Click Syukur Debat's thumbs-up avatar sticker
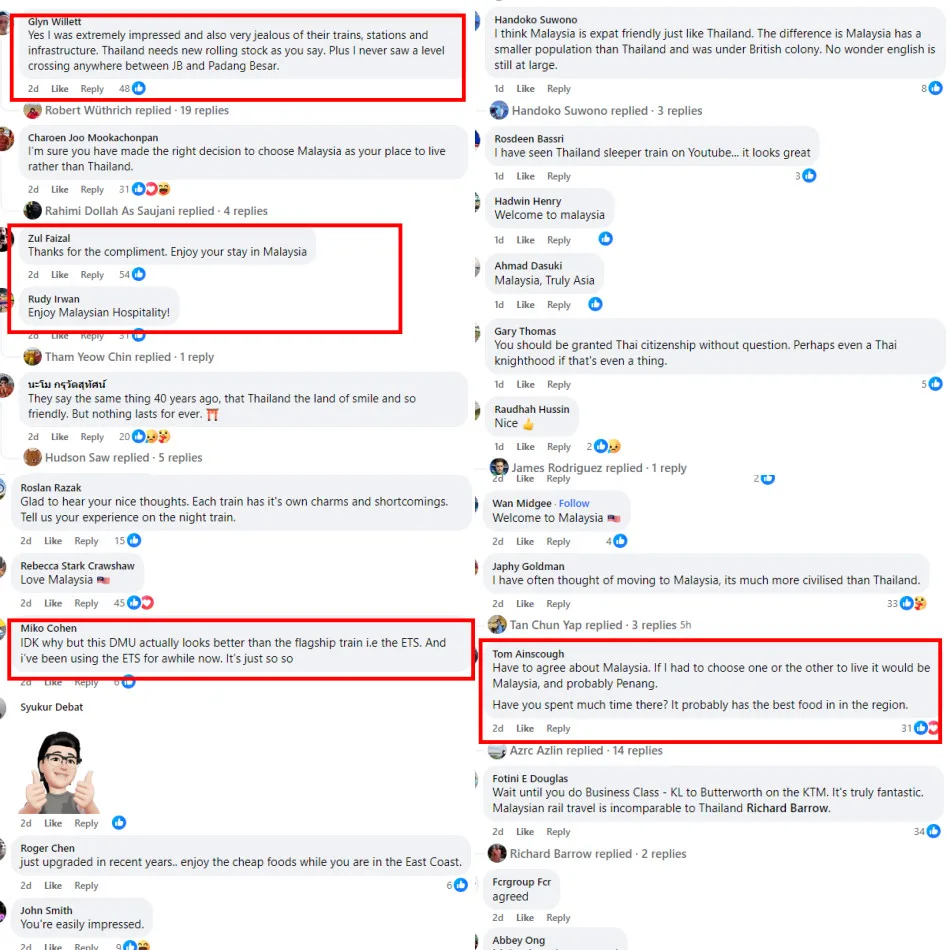 (59, 771)
